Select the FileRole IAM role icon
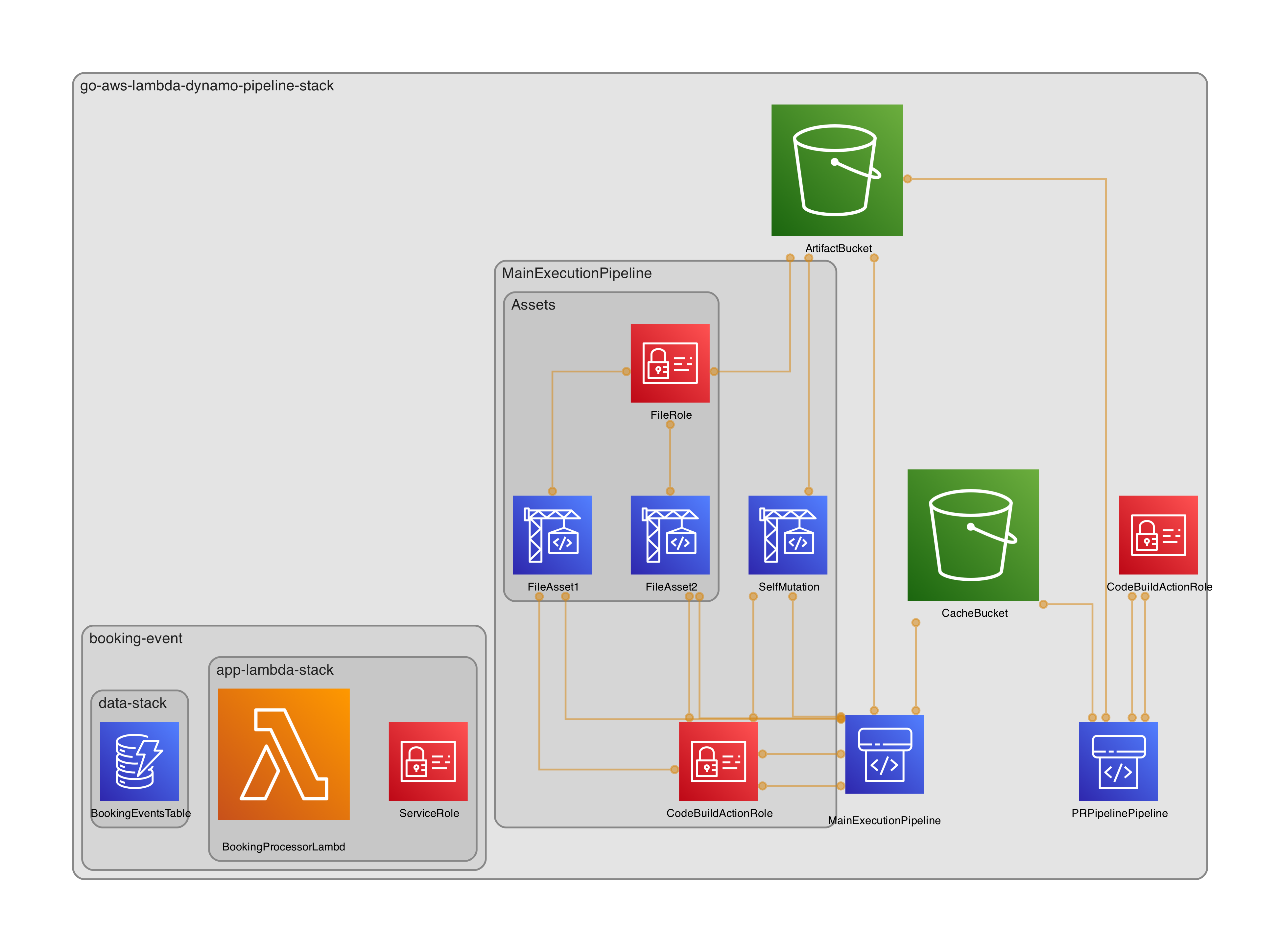Image resolution: width=1280 pixels, height=952 pixels. click(x=670, y=363)
